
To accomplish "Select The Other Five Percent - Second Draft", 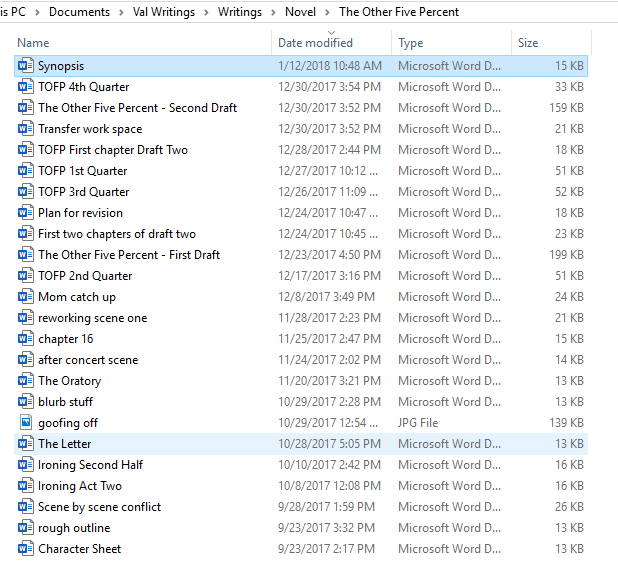I will [x=137, y=108].
